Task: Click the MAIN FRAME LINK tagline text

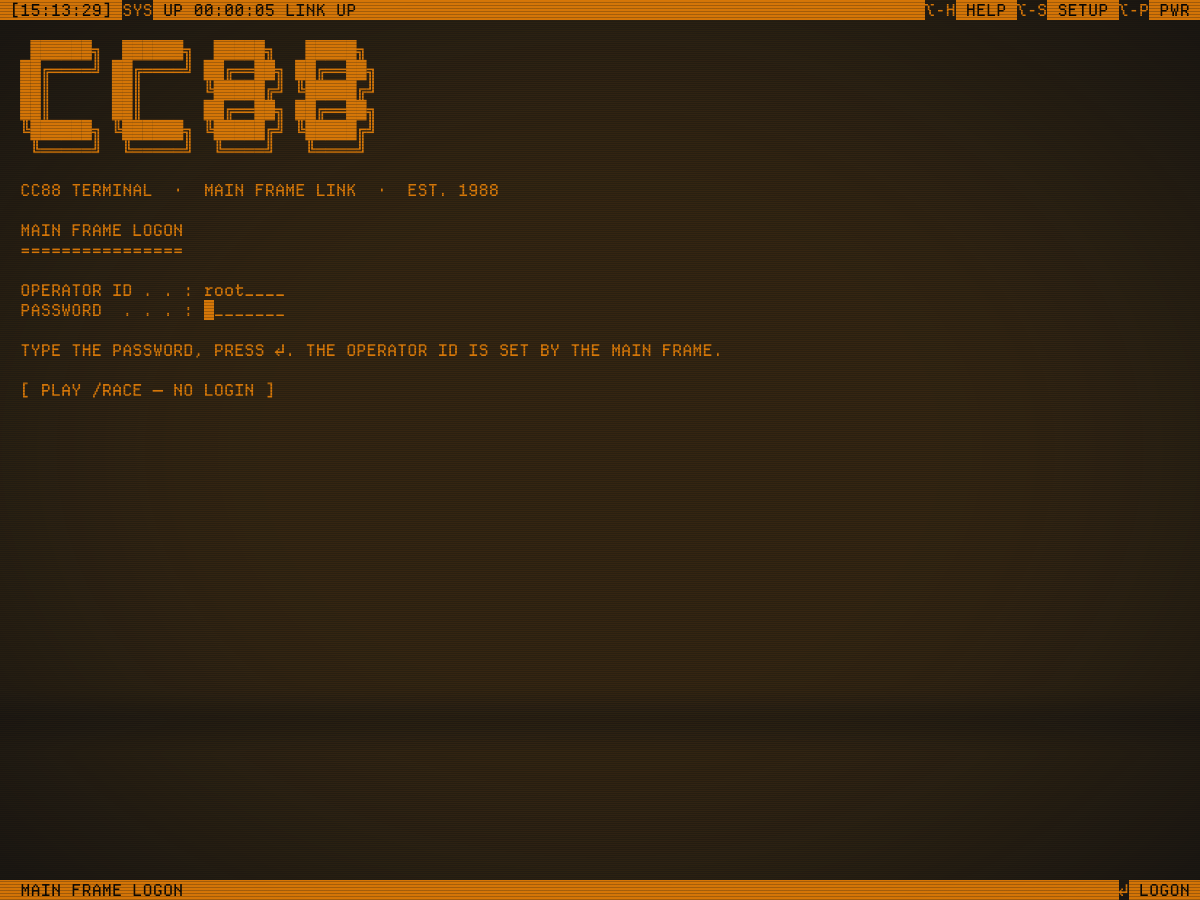Action: click(280, 190)
